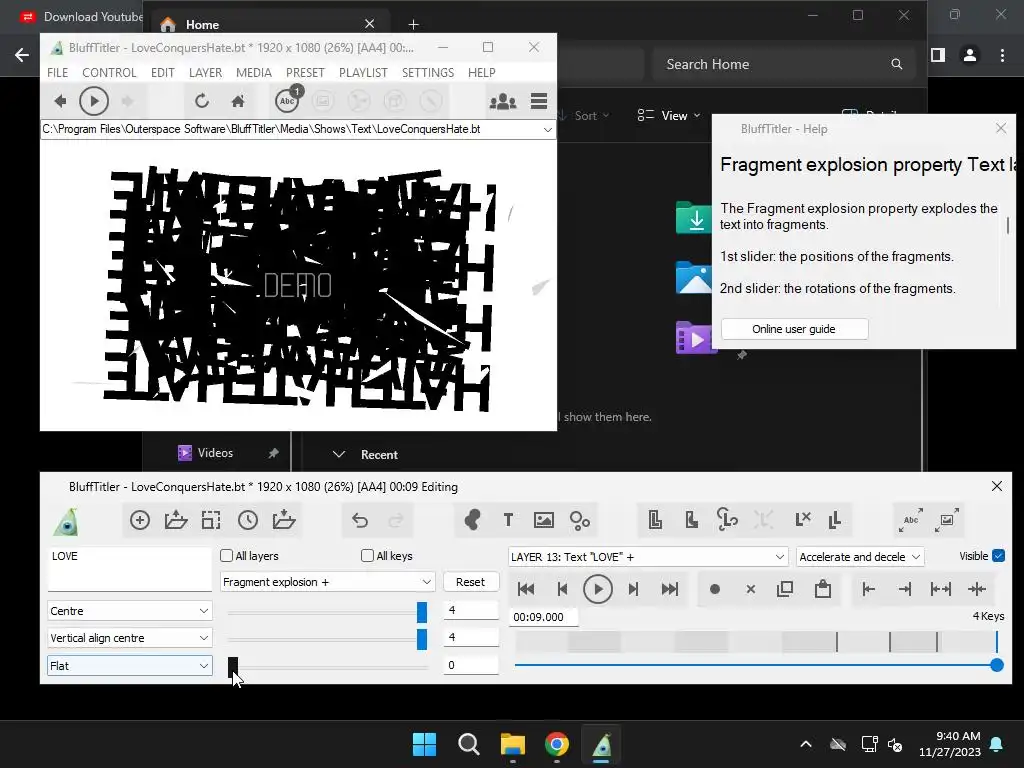Image resolution: width=1024 pixels, height=768 pixels.
Task: Click the set resolution frame icon
Action: (211, 520)
